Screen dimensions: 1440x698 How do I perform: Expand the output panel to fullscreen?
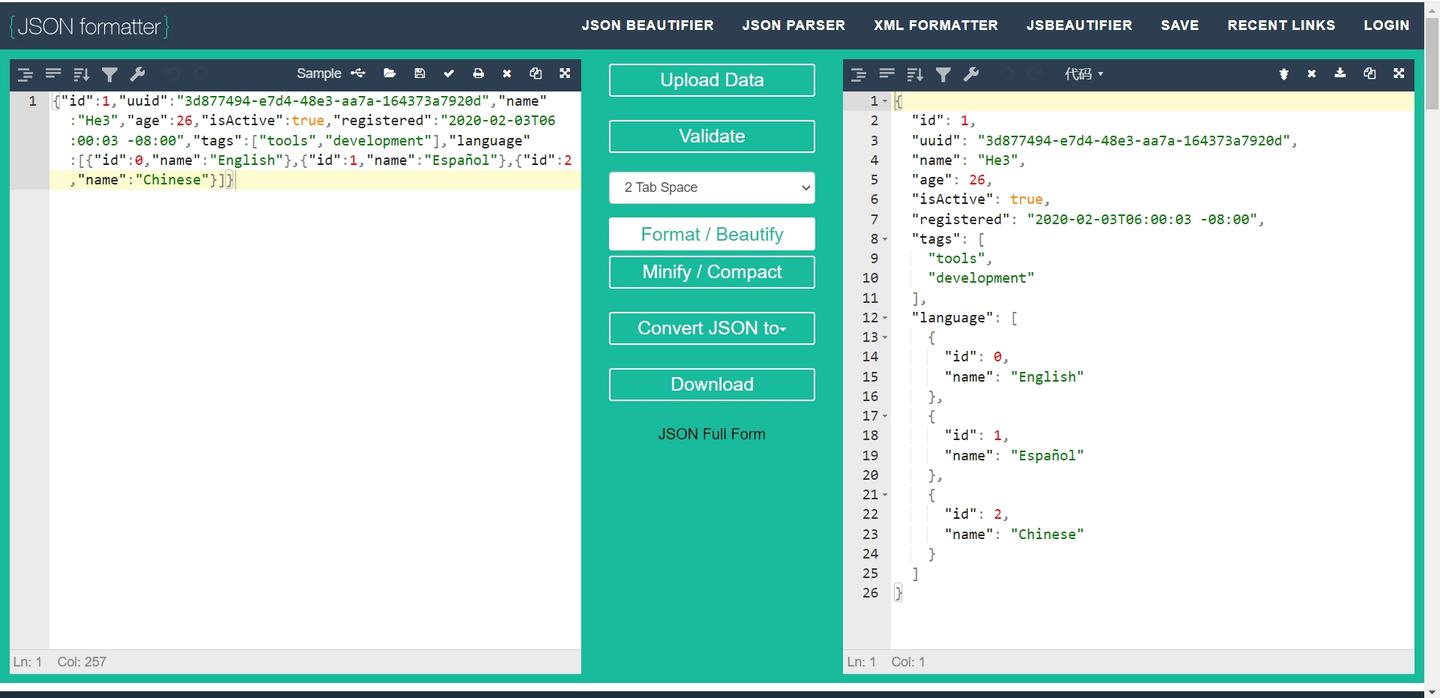point(1399,73)
